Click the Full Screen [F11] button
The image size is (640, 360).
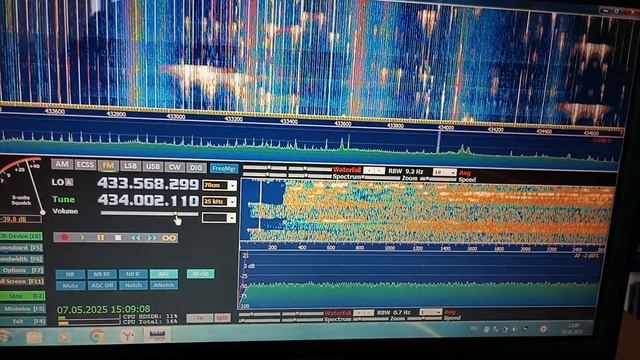pyautogui.click(x=22, y=282)
